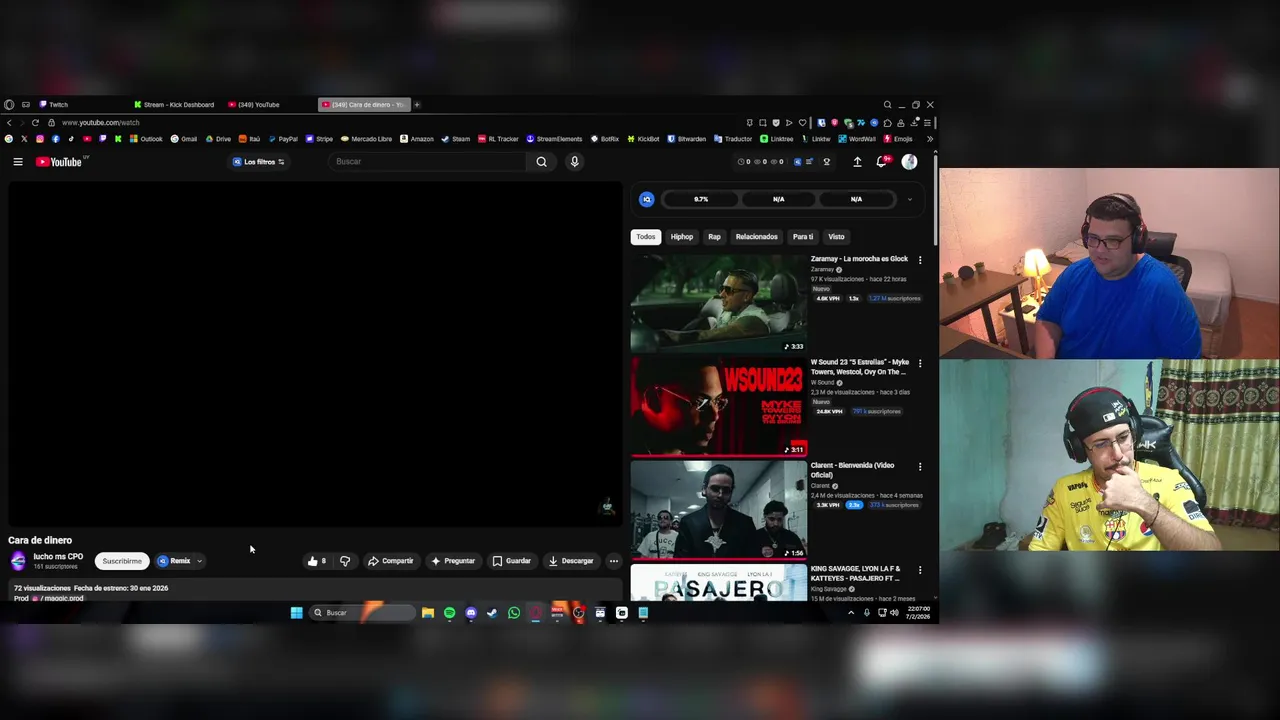Open the YouTube notifications bell
The image size is (1280, 720).
pyautogui.click(x=882, y=162)
